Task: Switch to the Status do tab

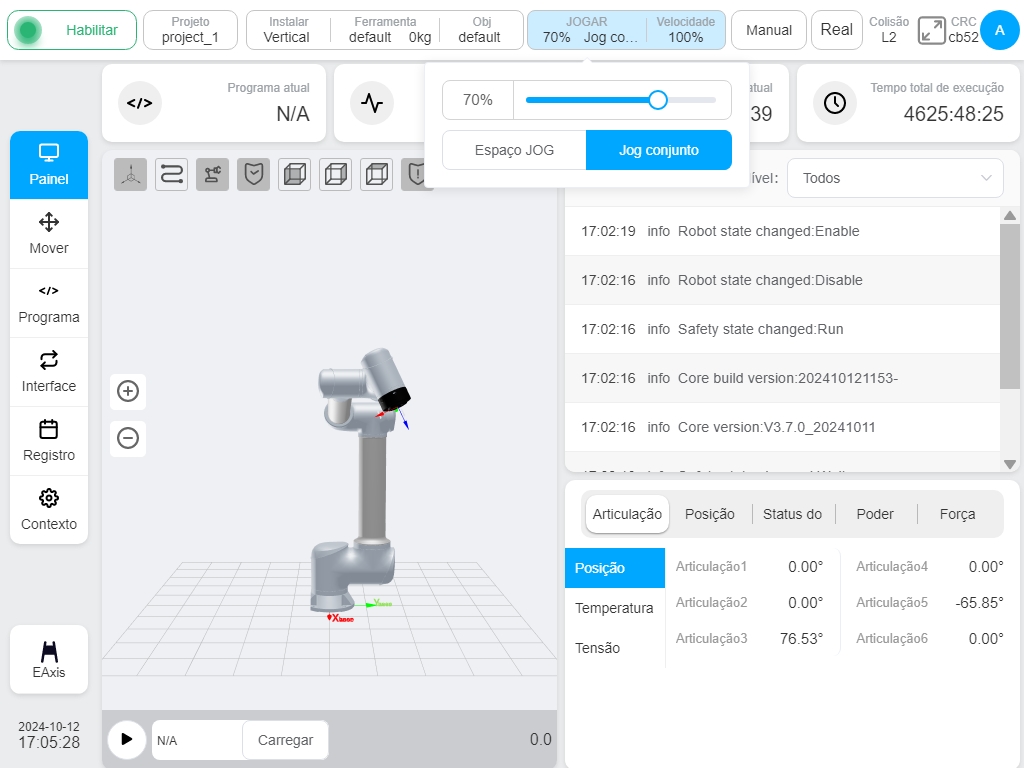Action: click(792, 514)
